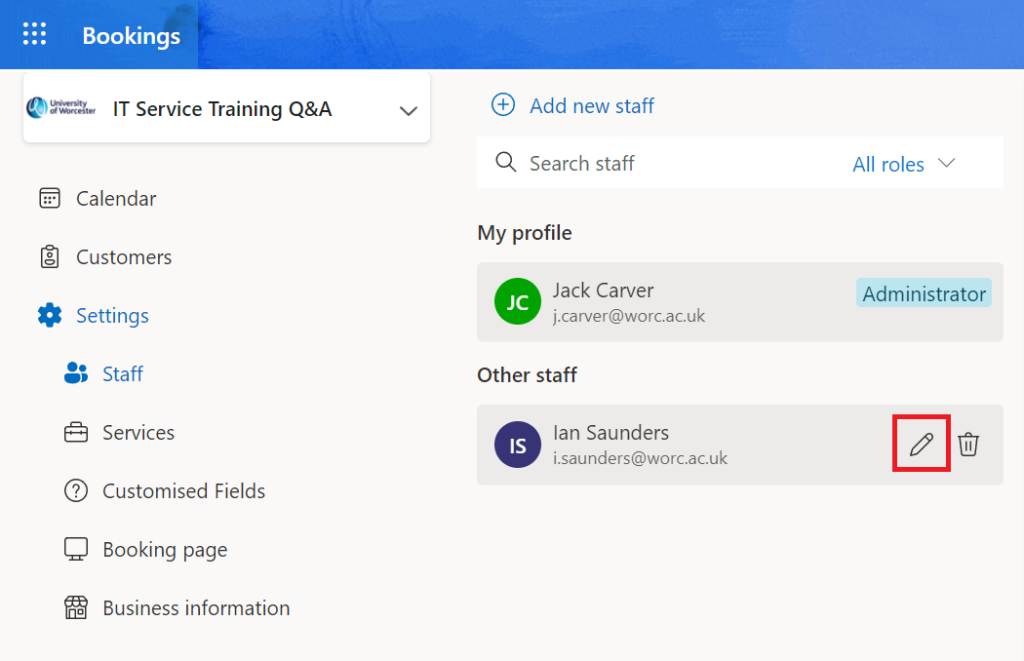Click the Booking page monitor icon
Viewport: 1024px width, 661px height.
[76, 549]
